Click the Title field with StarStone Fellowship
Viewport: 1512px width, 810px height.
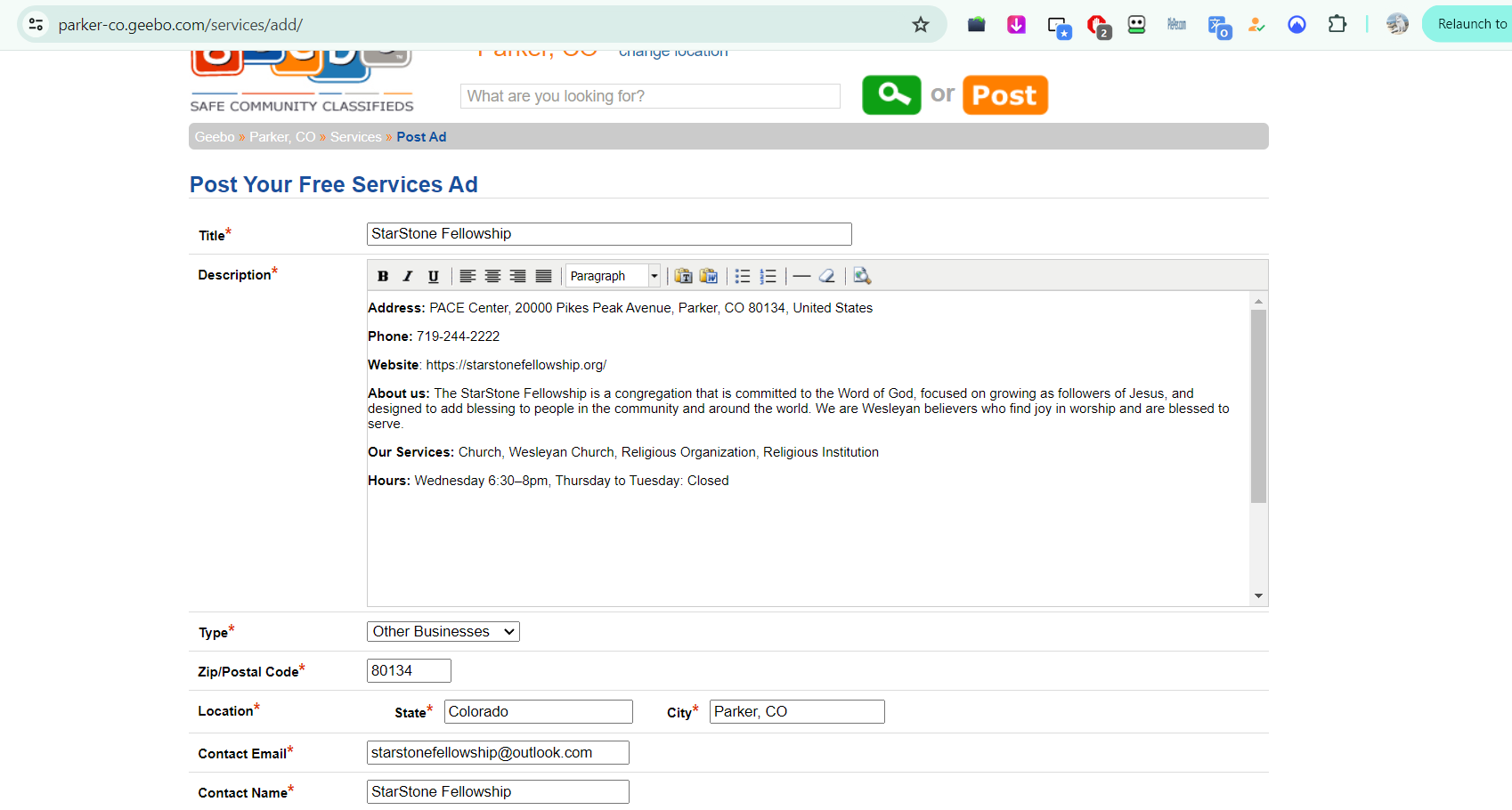coord(609,234)
